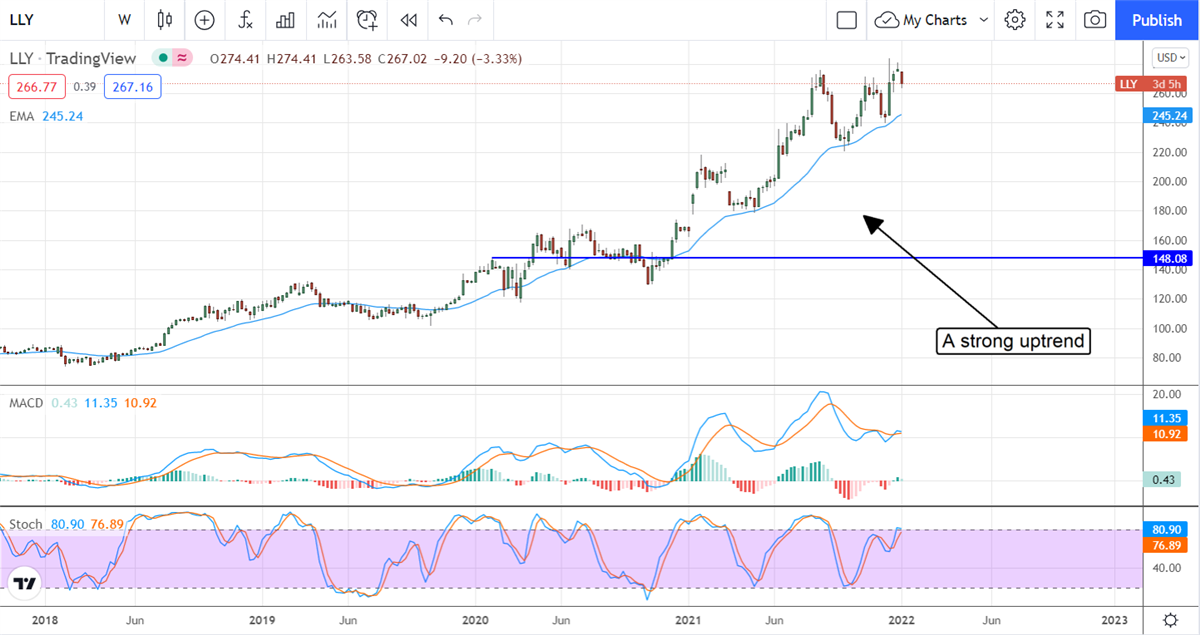Open the indicator templates icon
Screen dimensions: 1200x635
[x=326, y=19]
